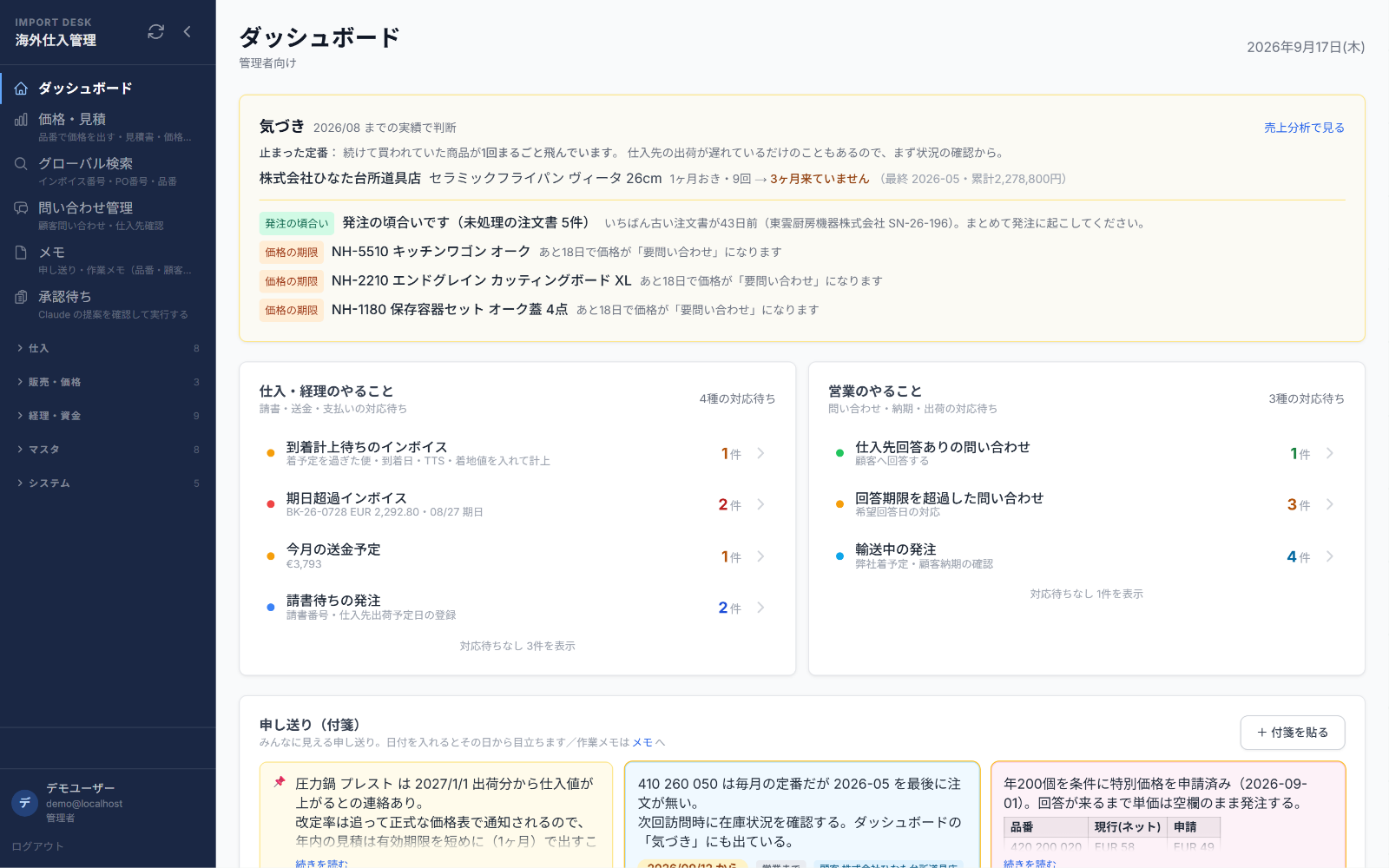Expand the マスタ sidebar group
Viewport: 1389px width, 868px height.
click(x=108, y=450)
